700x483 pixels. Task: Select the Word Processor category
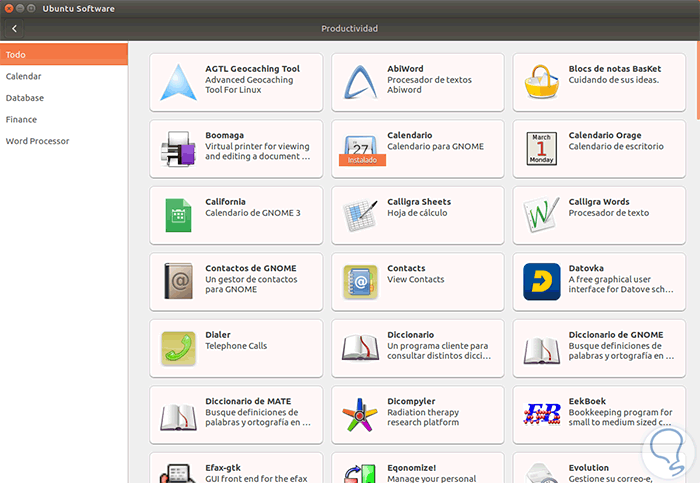coord(64,141)
